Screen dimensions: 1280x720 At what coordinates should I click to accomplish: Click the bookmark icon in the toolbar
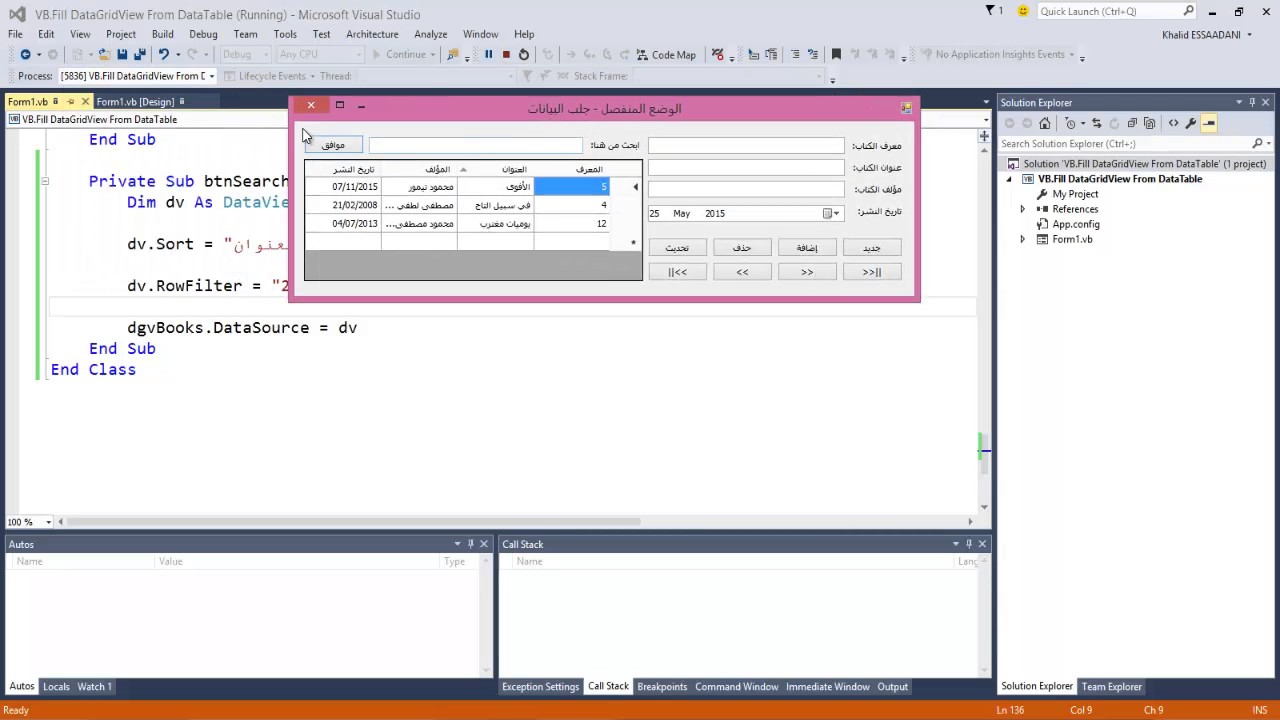(x=837, y=55)
